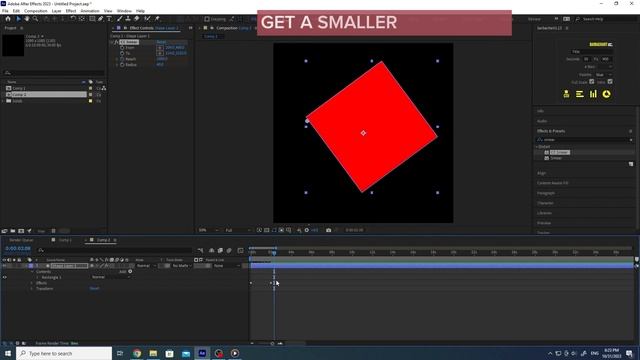Select the Clone Stamp tool
The image size is (640, 360).
128,19
